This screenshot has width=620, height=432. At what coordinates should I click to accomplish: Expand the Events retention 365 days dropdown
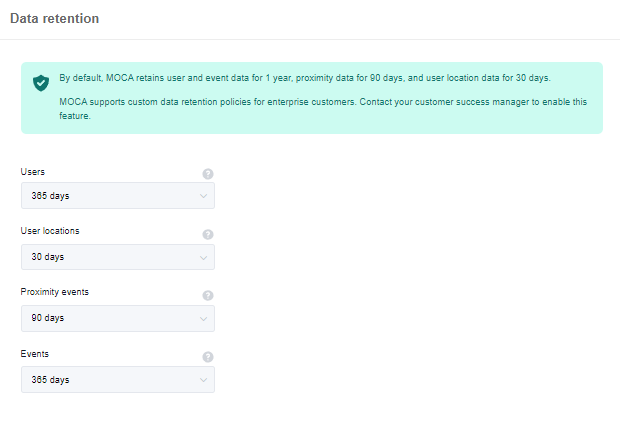point(118,379)
